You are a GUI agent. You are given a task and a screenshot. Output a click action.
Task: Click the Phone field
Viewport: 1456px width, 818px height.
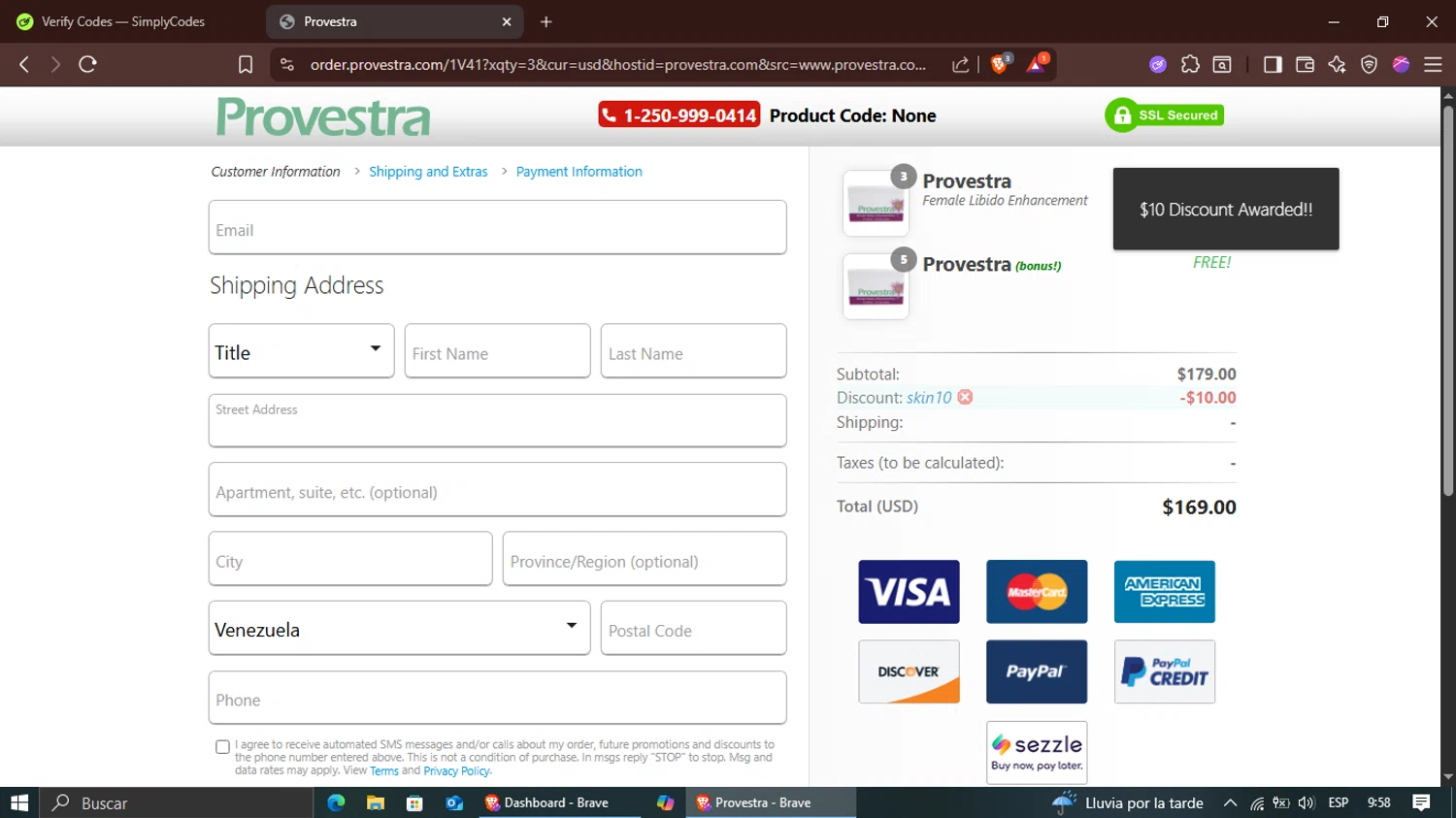pos(497,698)
